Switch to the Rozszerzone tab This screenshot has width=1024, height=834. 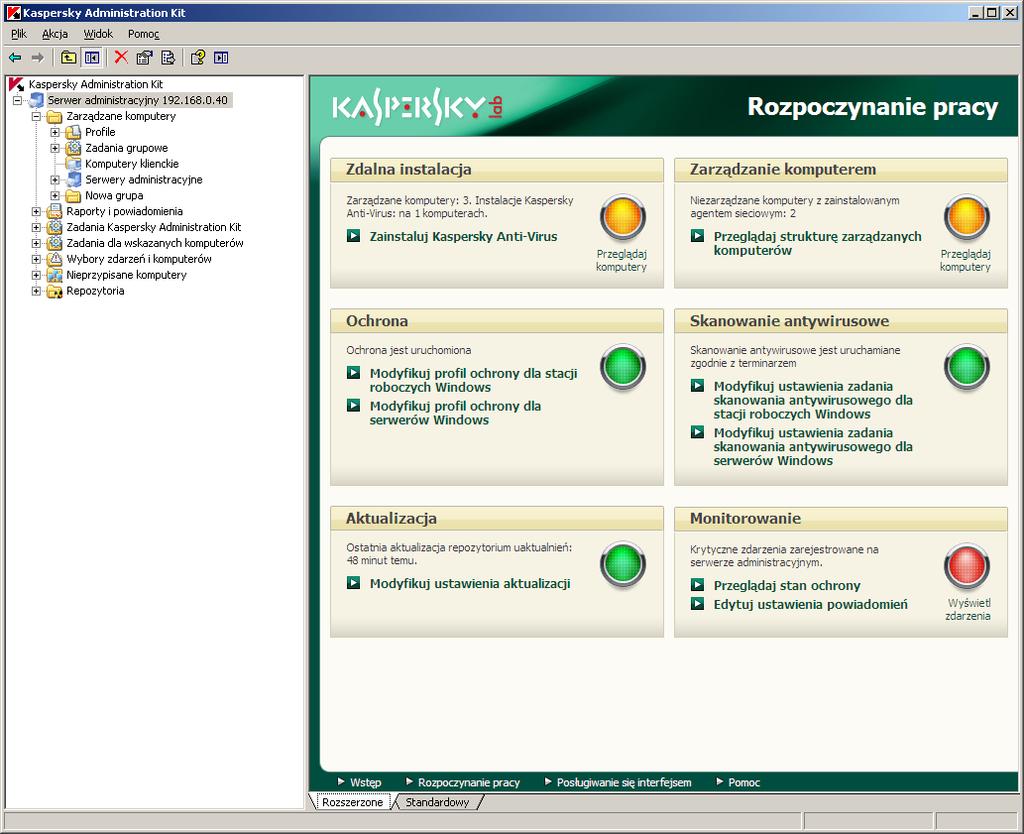[x=353, y=802]
